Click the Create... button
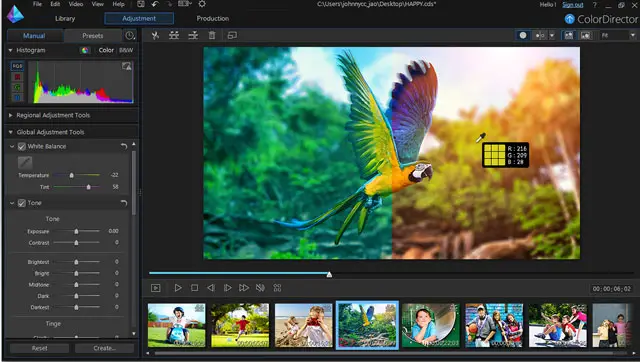640x362 pixels. click(x=104, y=348)
